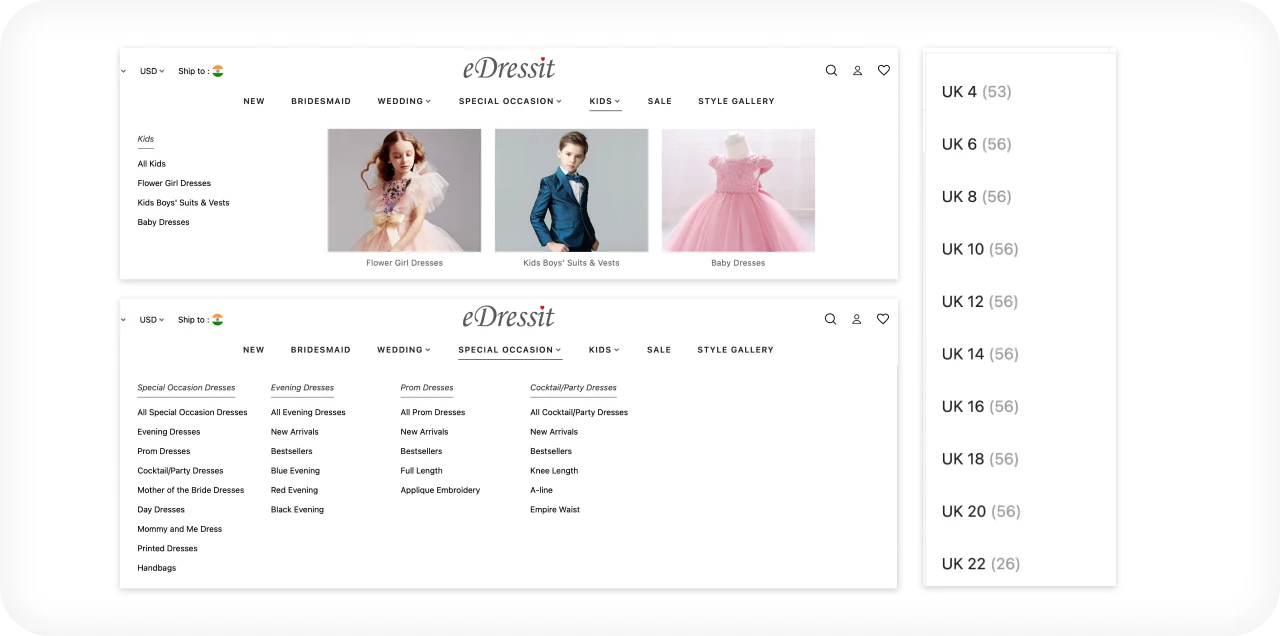Expand KIDS menu in lower navigation
This screenshot has height=636, width=1280.
(x=605, y=350)
